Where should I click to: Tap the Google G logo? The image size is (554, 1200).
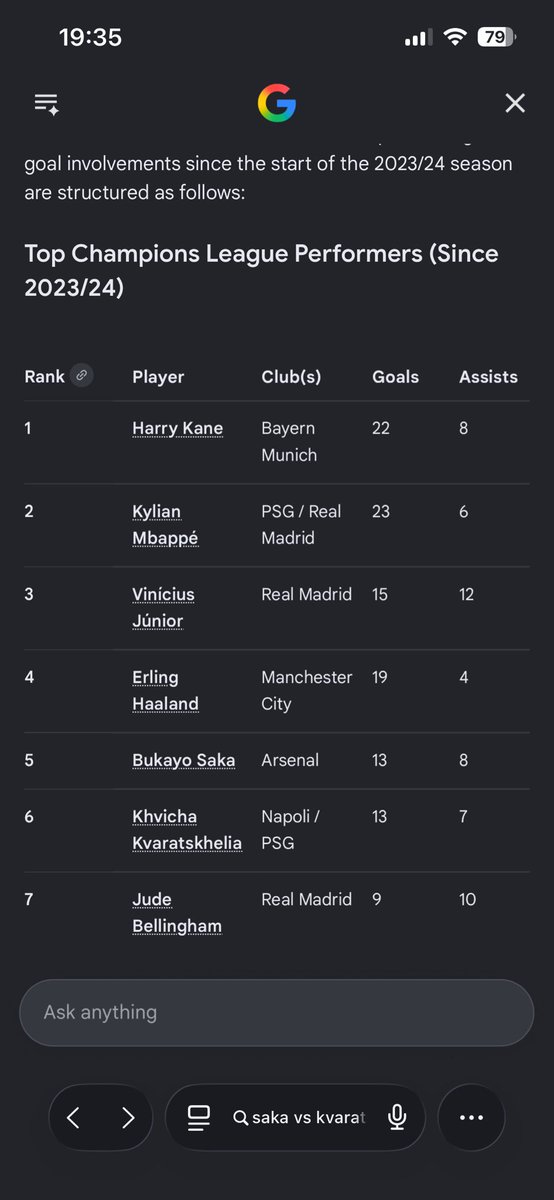coord(277,103)
